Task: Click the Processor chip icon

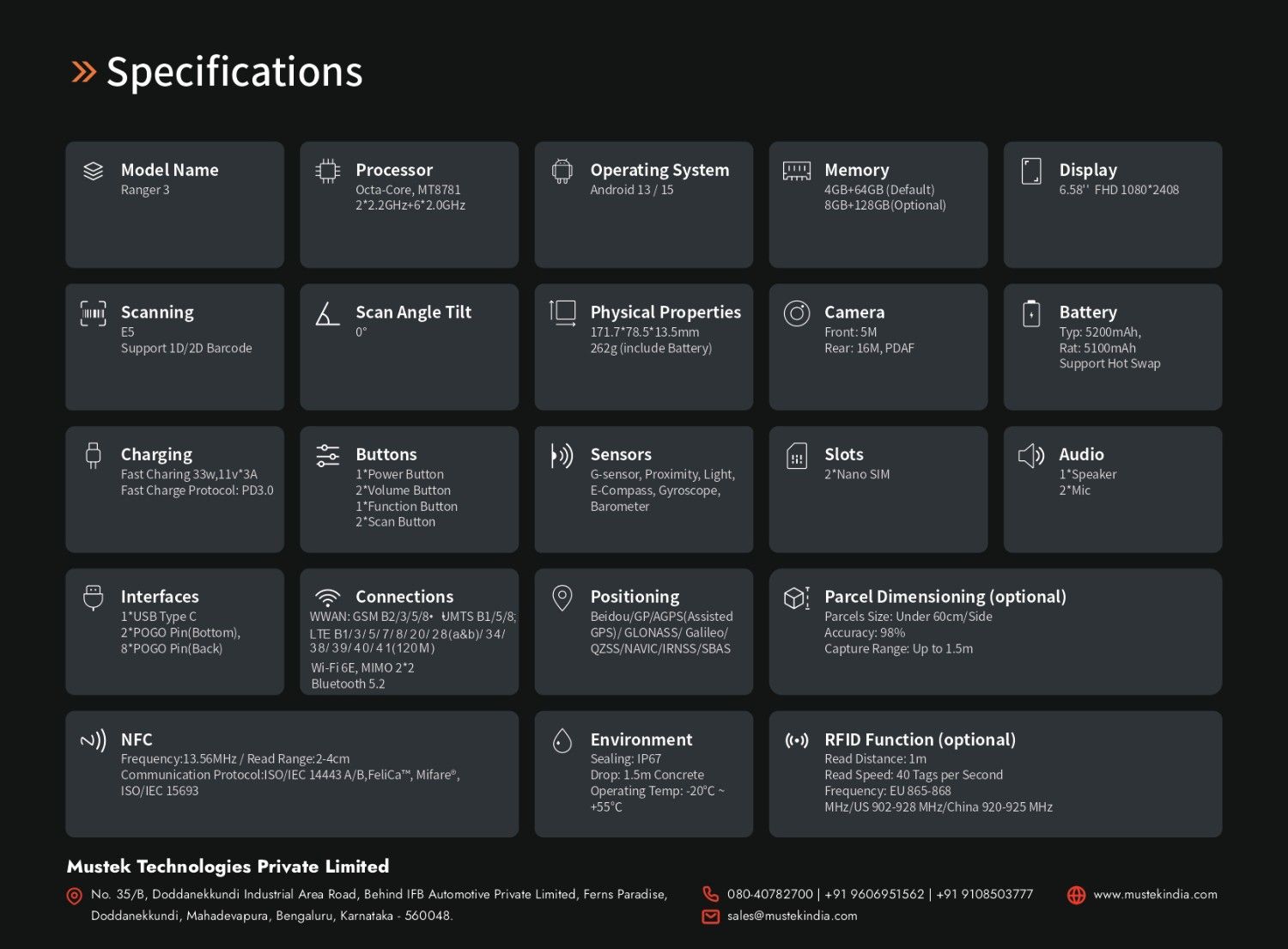Action: pyautogui.click(x=327, y=171)
